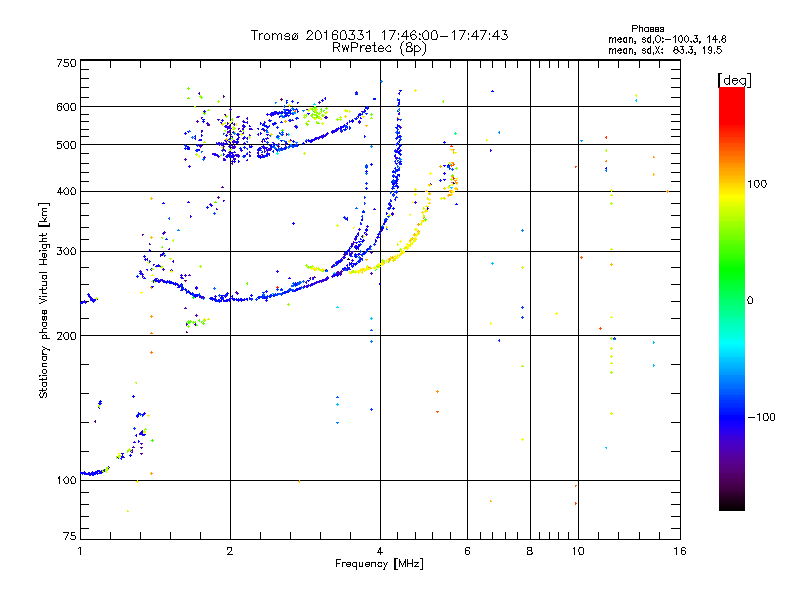This screenshot has width=800, height=600.
Task: Click the x-axis tick label '4'
Action: [380, 551]
